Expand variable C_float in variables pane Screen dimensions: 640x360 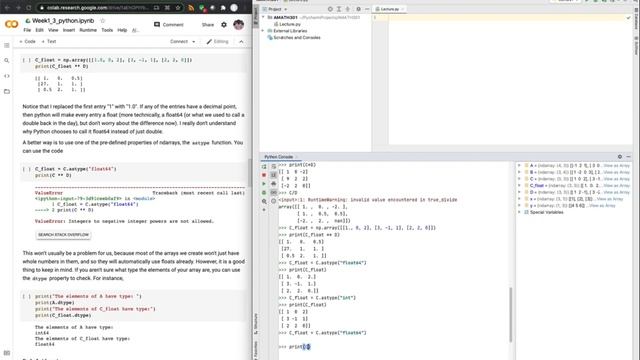click(x=520, y=186)
